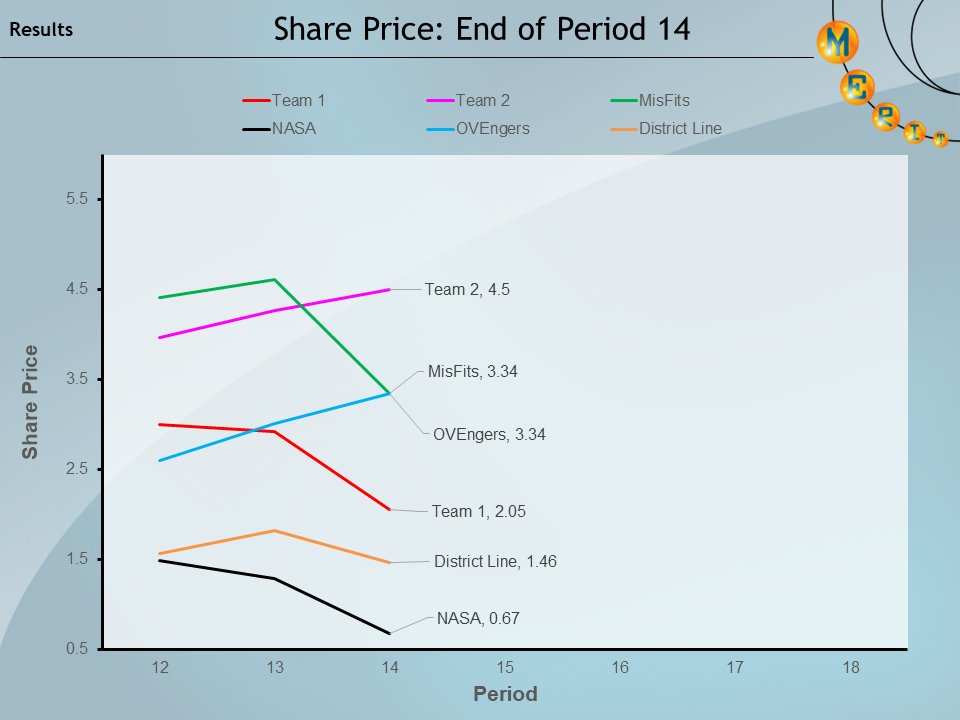The height and width of the screenshot is (720, 960).
Task: Select the "MisFits, 3.34" data label
Action: point(473,371)
